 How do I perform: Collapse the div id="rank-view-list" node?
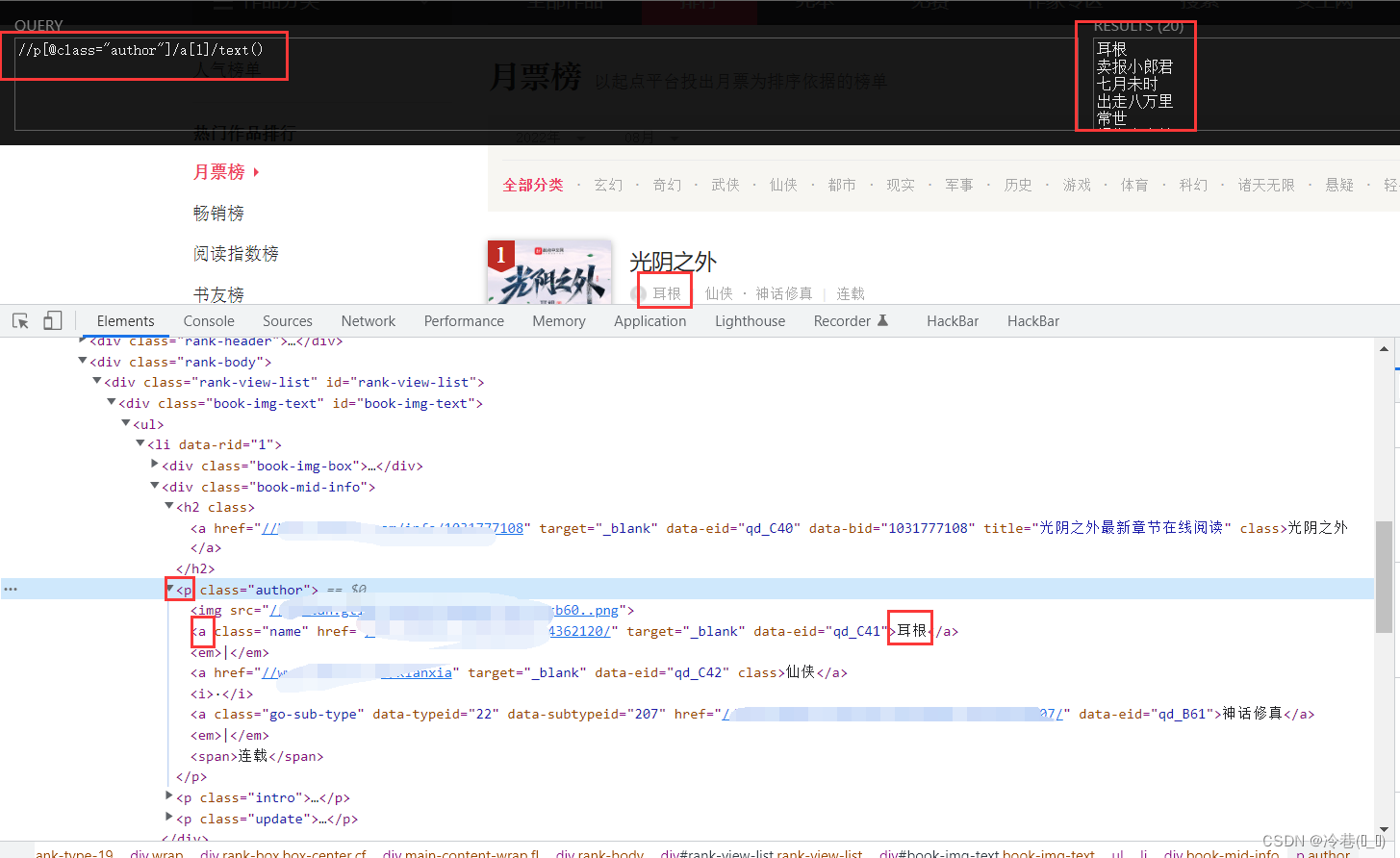[x=96, y=381]
